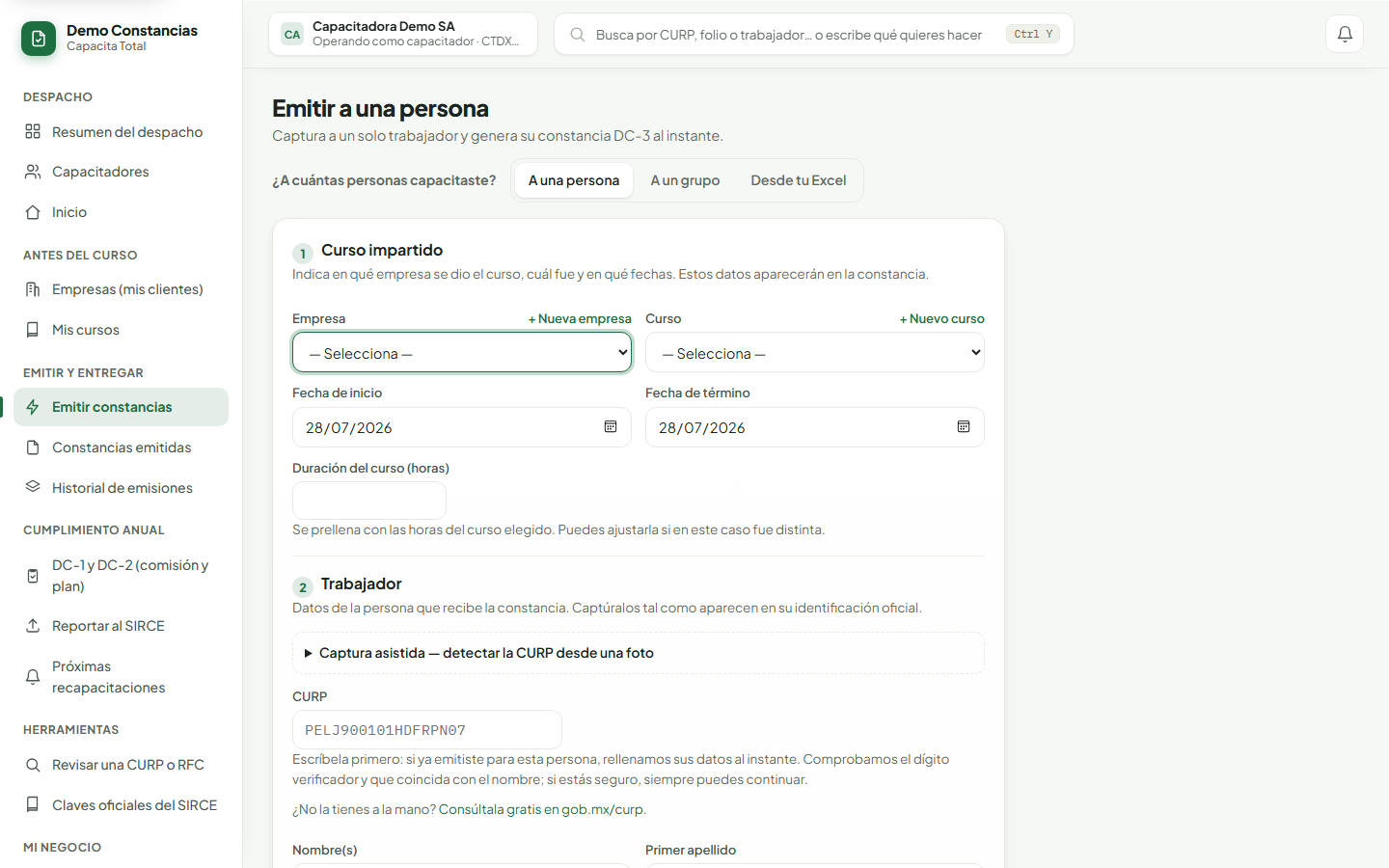Click the Demo Constancias logo icon
The width and height of the screenshot is (1389, 868).
(39, 39)
